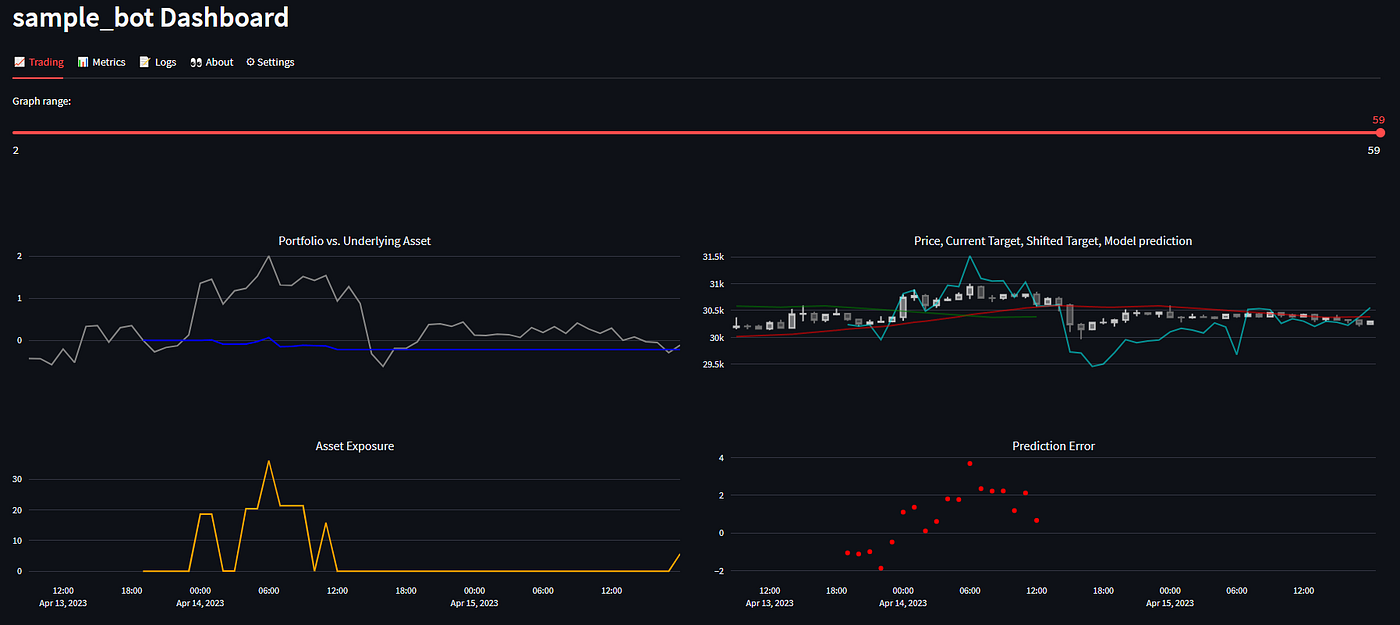Click the teal prediction line's highest peak
Image resolution: width=1400 pixels, height=625 pixels.
pyautogui.click(x=968, y=256)
